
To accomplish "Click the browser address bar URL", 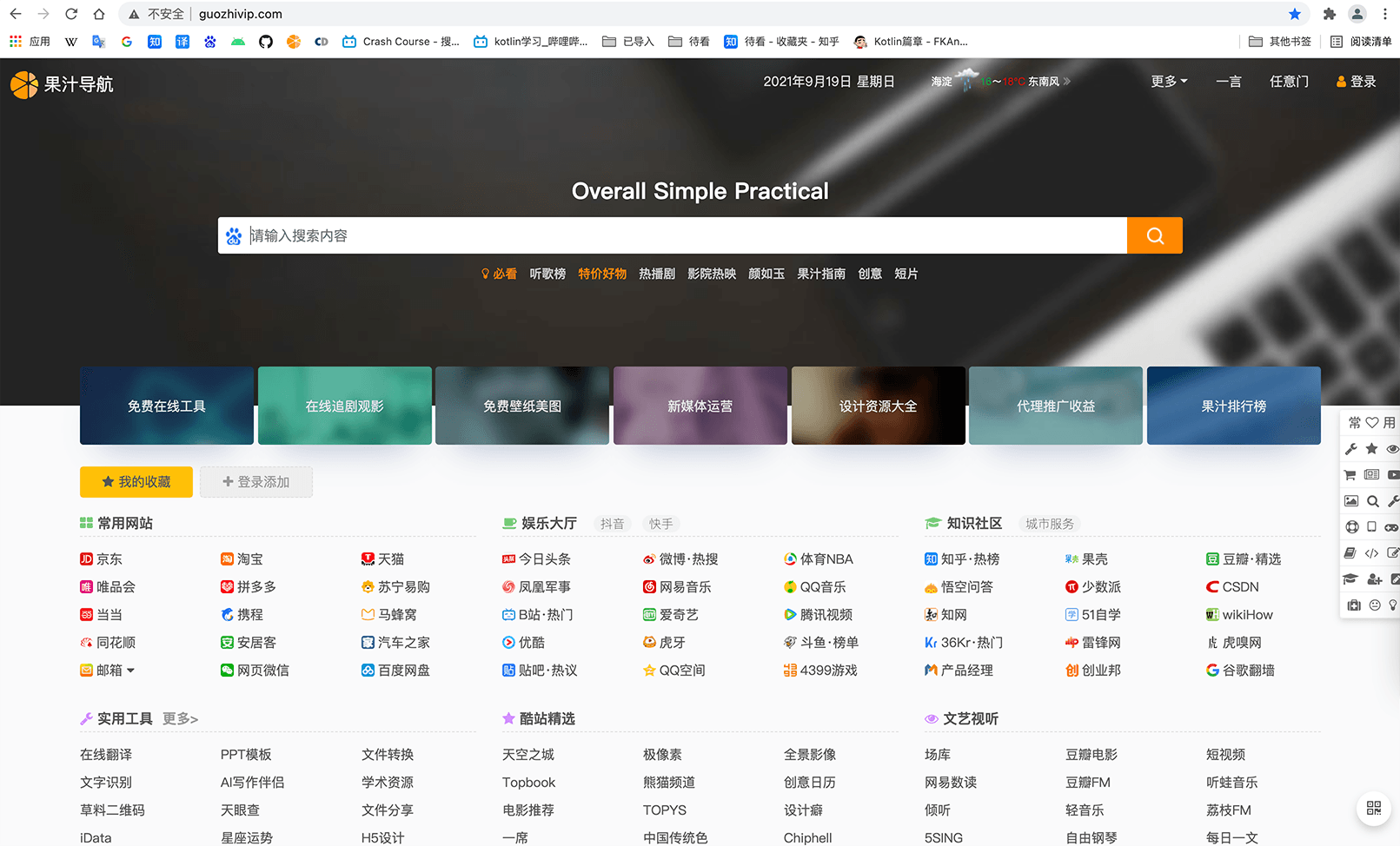I will (x=241, y=14).
